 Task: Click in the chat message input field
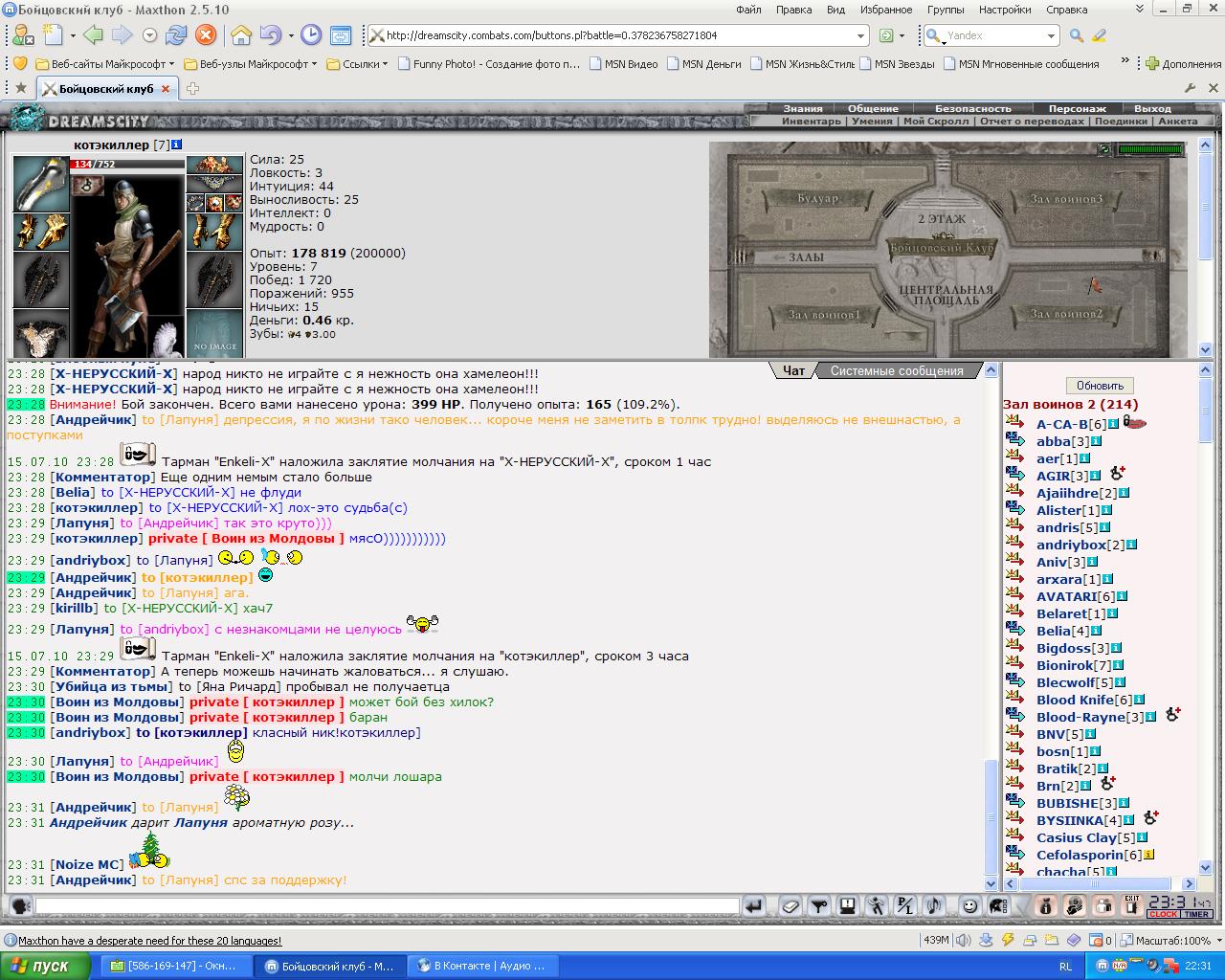(387, 905)
